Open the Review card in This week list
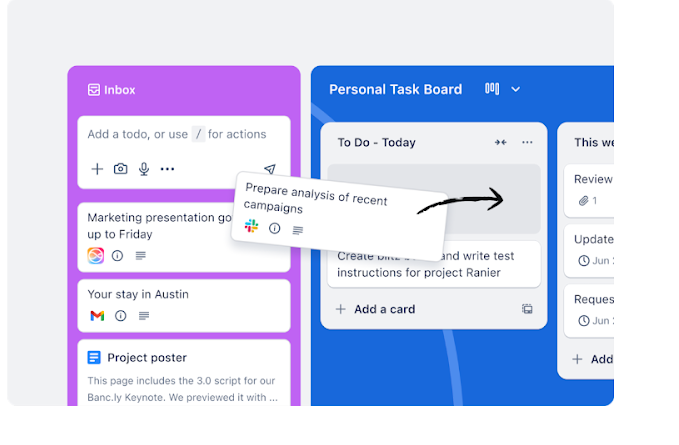This screenshot has height=445, width=679. [588, 190]
